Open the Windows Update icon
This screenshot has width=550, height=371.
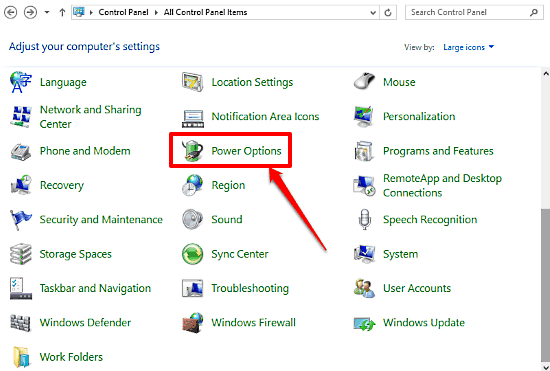[x=364, y=323]
